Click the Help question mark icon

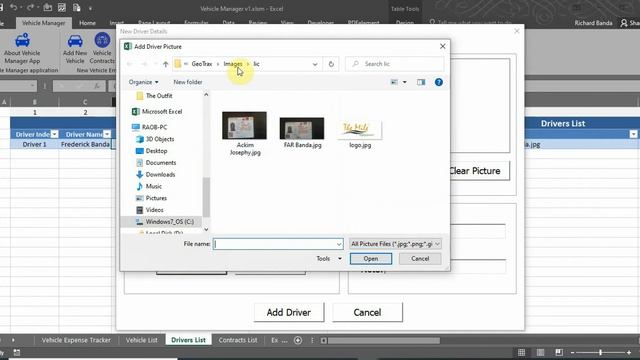point(439,82)
